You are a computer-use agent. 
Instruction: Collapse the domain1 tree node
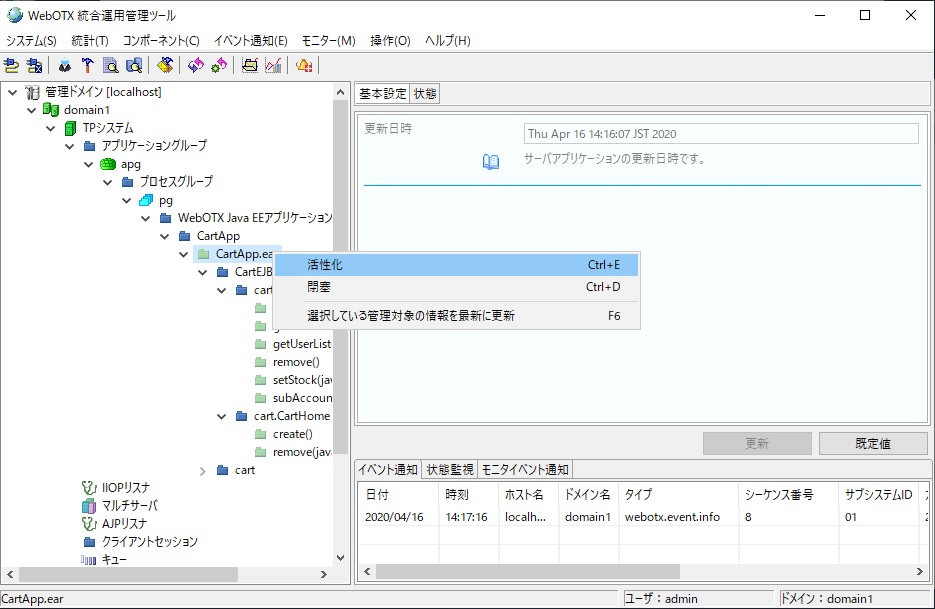coord(31,110)
